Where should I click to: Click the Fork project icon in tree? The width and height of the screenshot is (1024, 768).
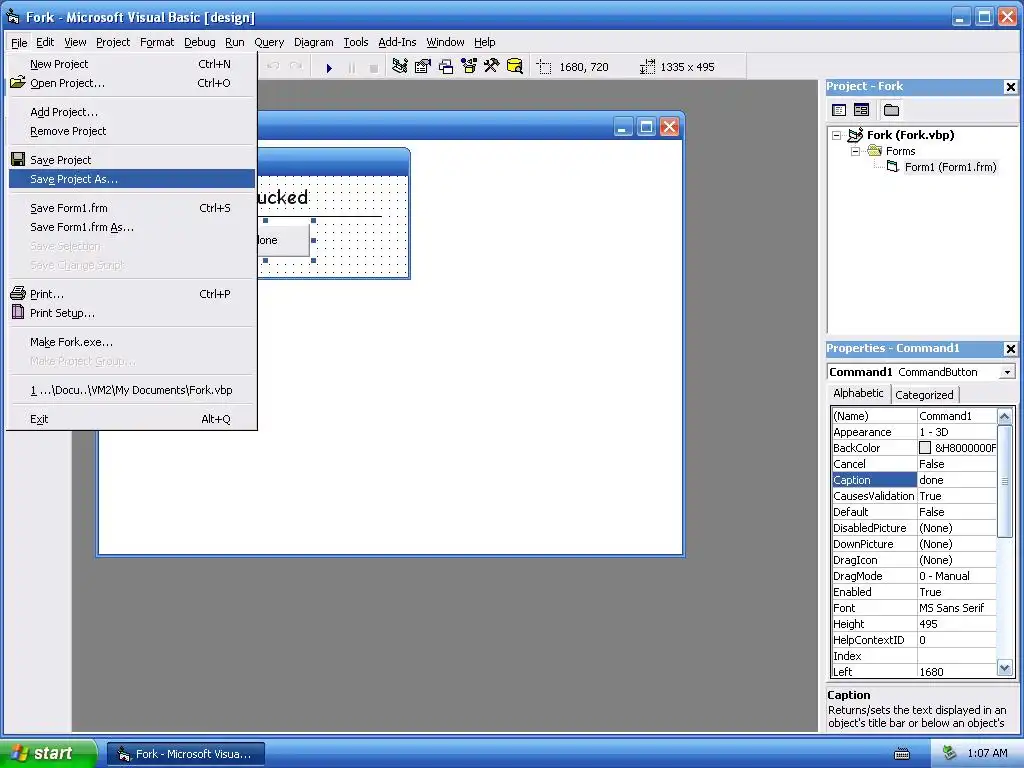(x=856, y=135)
